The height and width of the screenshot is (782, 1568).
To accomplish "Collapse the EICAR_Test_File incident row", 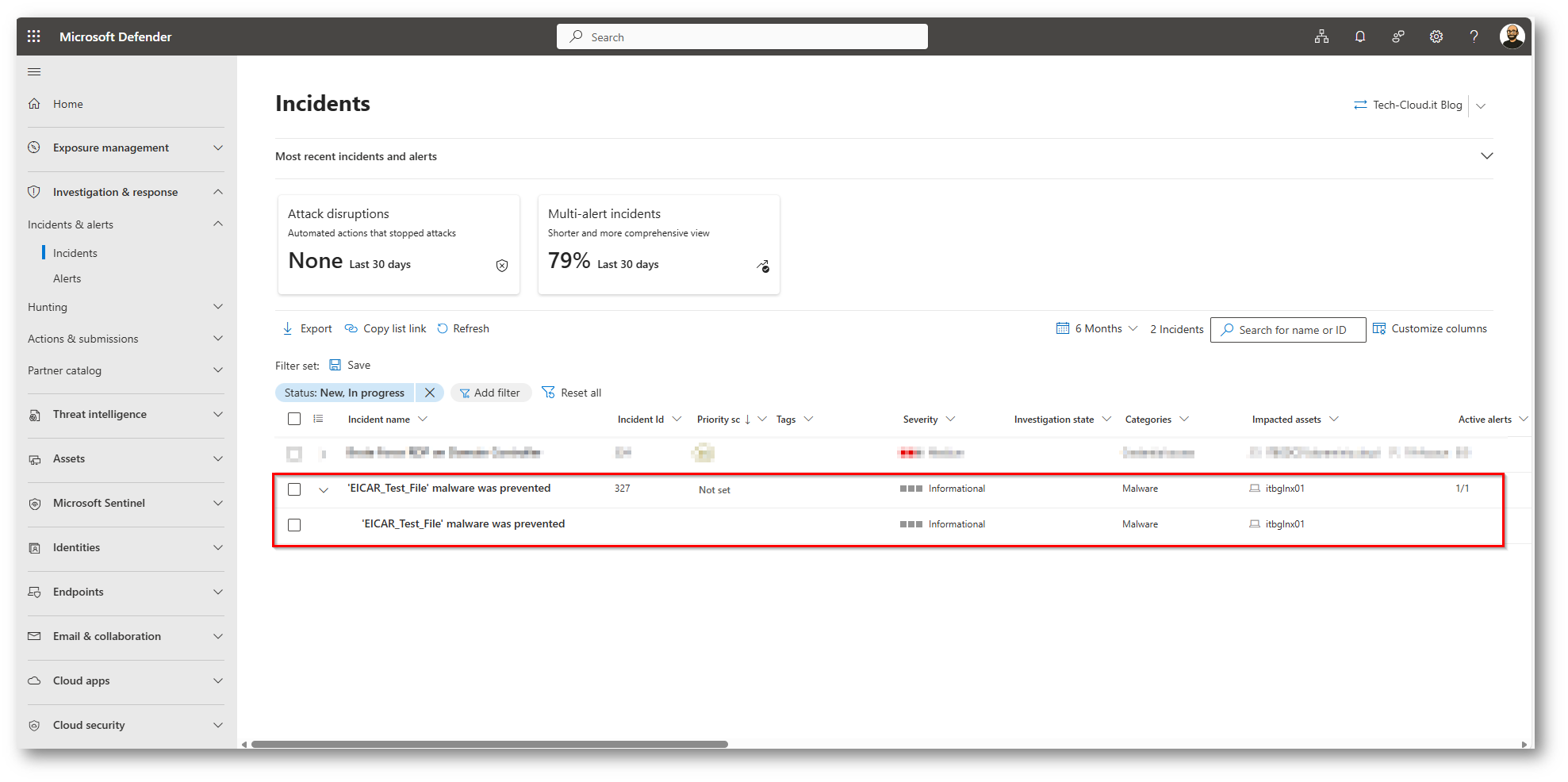I will (324, 490).
